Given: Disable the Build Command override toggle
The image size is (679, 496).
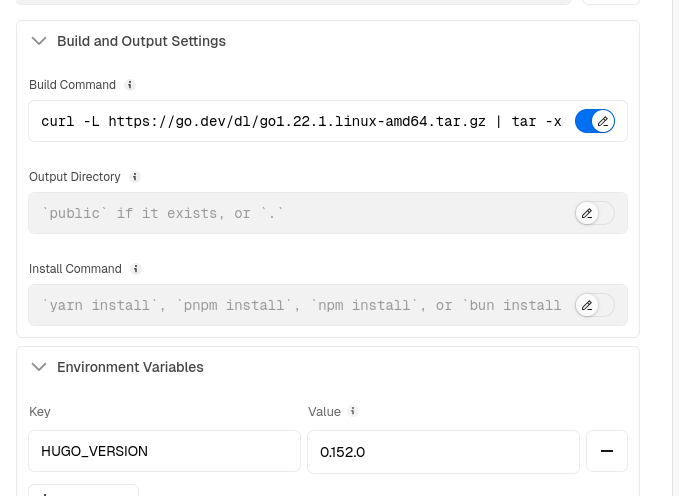Looking at the screenshot, I should tap(595, 121).
